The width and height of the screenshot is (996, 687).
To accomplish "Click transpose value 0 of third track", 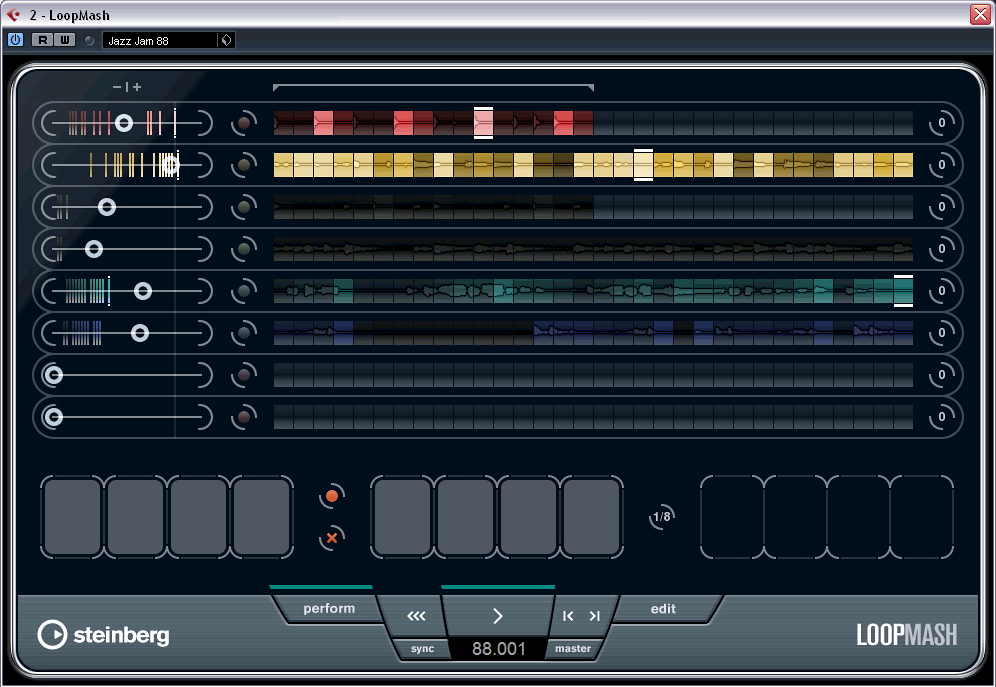I will pyautogui.click(x=941, y=206).
